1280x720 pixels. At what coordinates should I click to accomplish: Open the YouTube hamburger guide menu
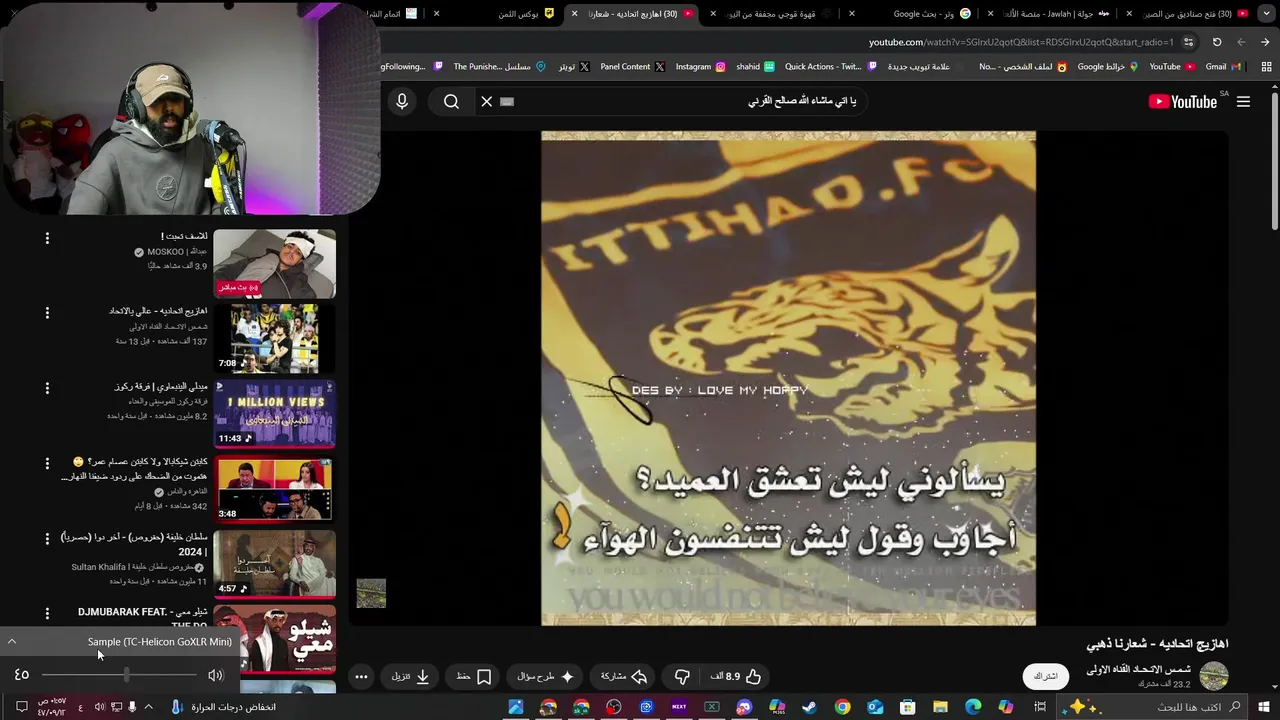tap(1243, 101)
